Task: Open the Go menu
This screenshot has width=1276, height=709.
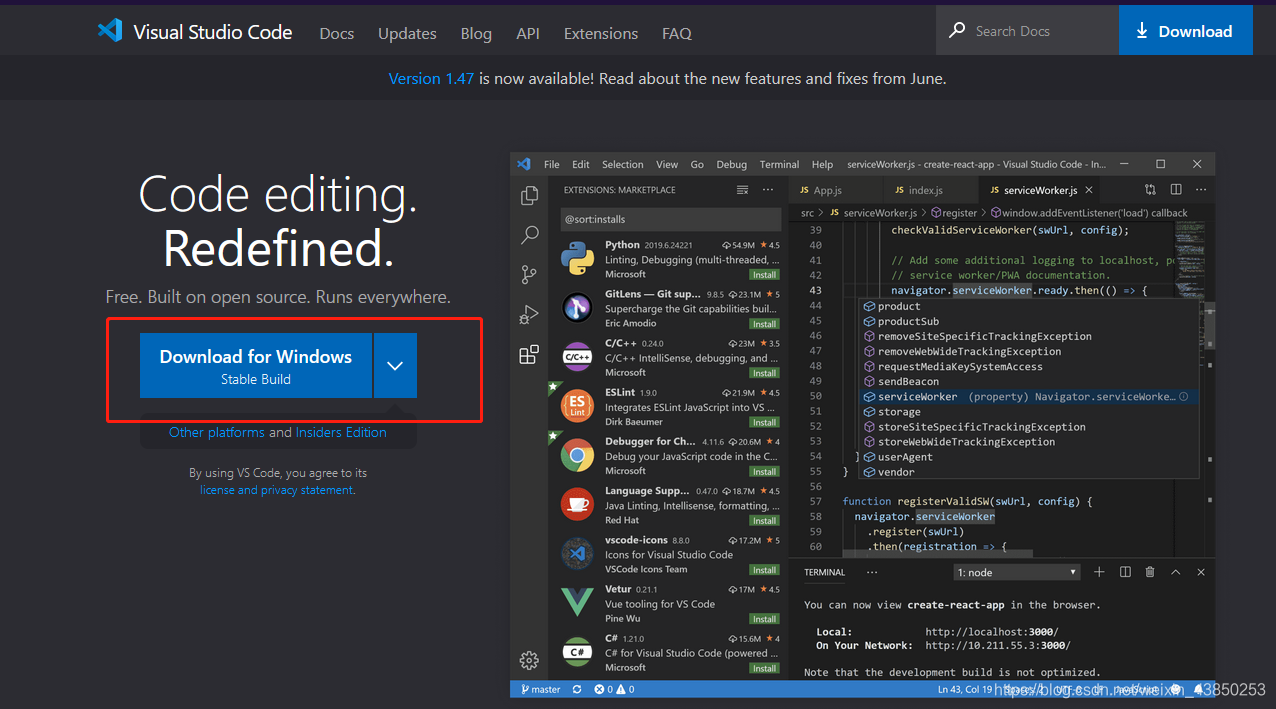Action: click(697, 164)
